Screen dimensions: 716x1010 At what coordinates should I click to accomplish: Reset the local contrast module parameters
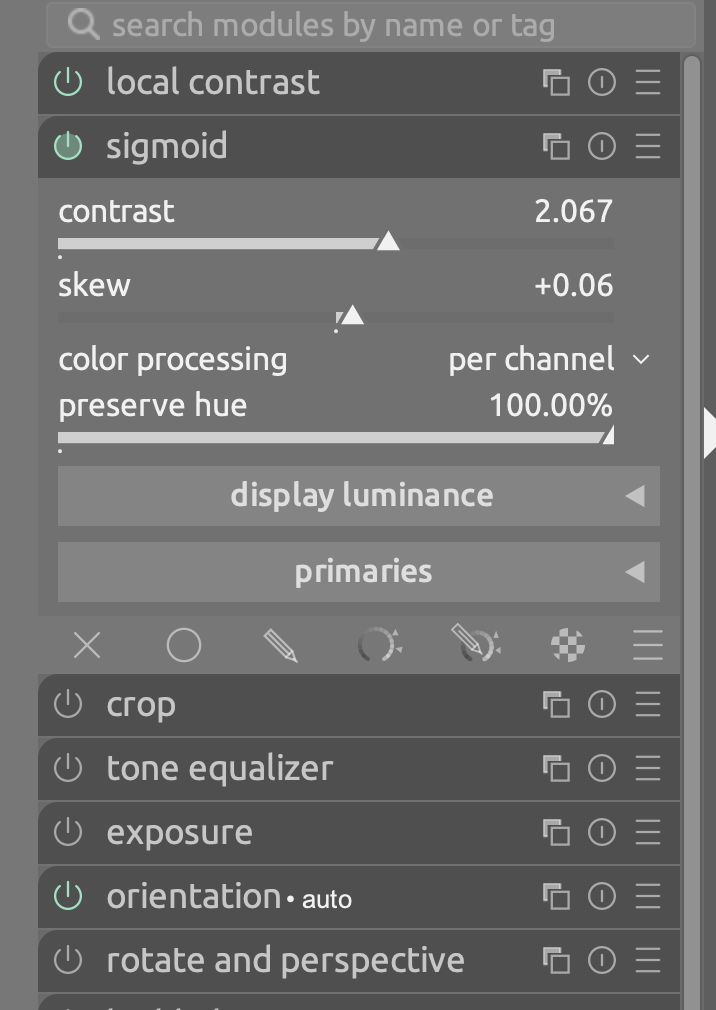click(x=602, y=83)
